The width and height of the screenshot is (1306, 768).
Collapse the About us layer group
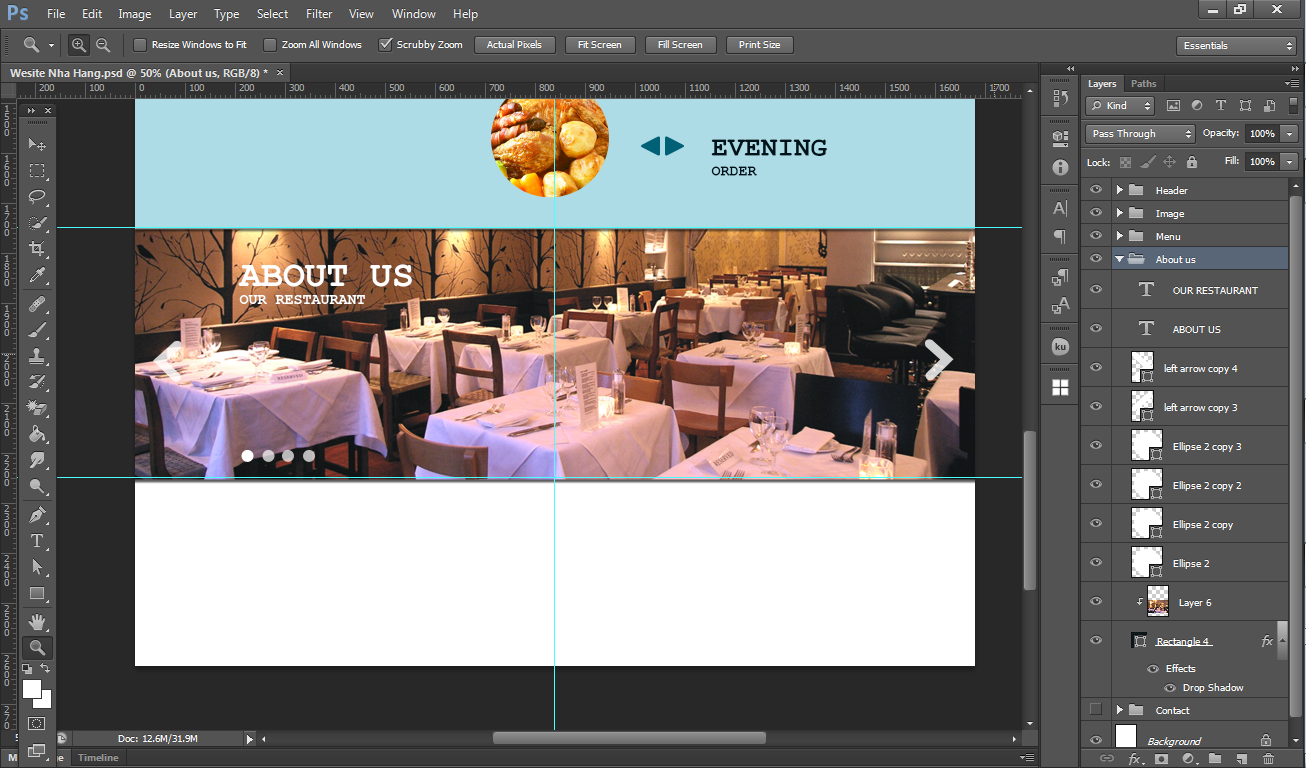pos(1119,259)
